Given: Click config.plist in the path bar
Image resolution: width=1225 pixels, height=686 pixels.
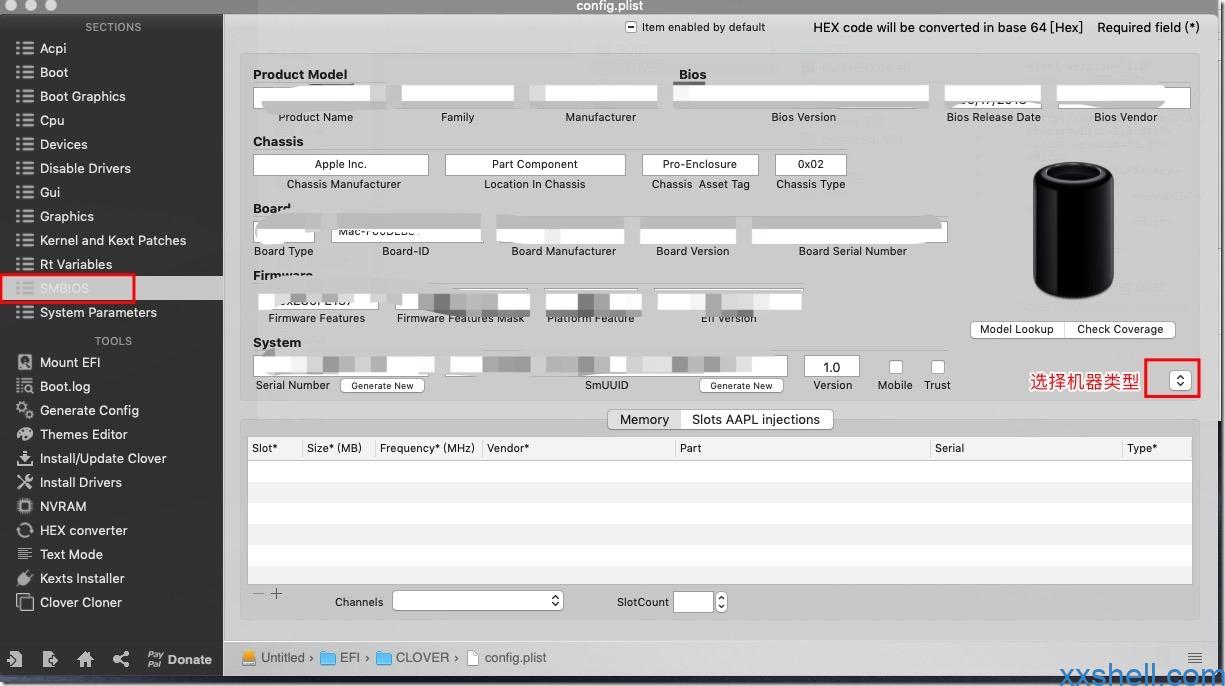Looking at the screenshot, I should tap(506, 658).
